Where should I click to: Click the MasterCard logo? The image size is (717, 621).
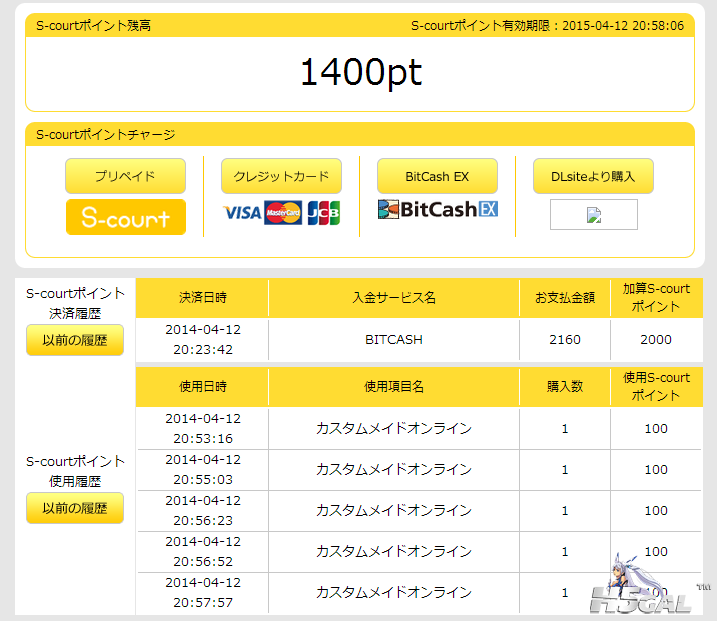283,213
